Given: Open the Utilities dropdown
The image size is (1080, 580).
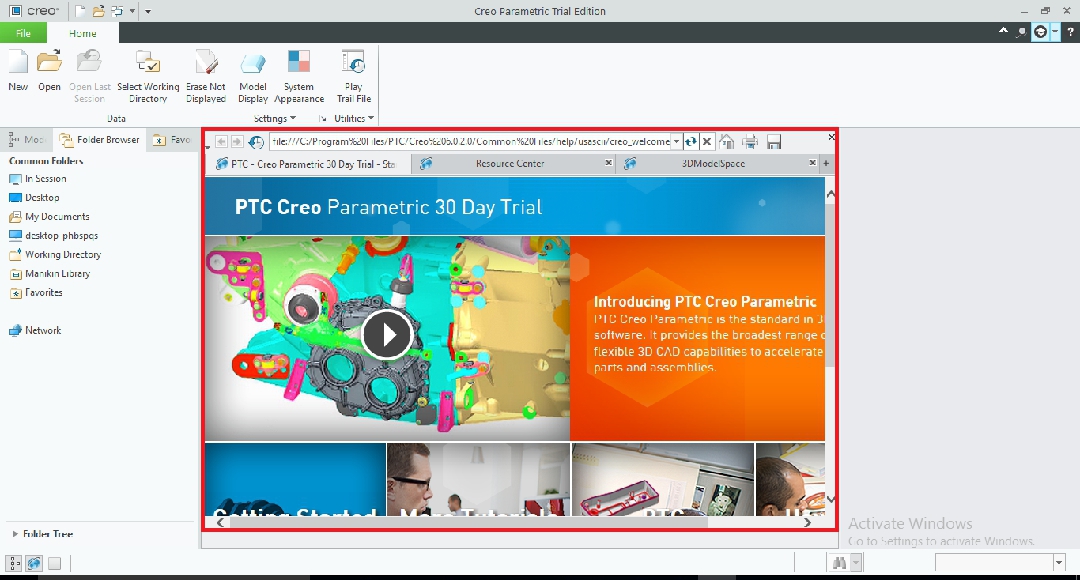Looking at the screenshot, I should [x=353, y=117].
